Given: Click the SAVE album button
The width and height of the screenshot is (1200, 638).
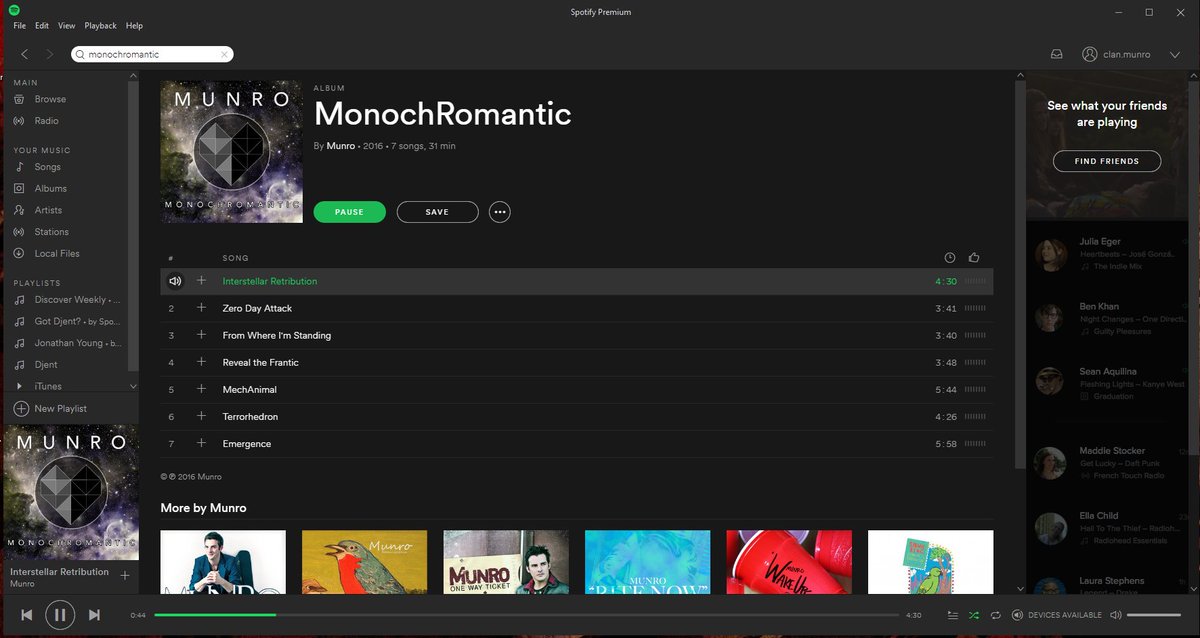Looking at the screenshot, I should (x=437, y=212).
